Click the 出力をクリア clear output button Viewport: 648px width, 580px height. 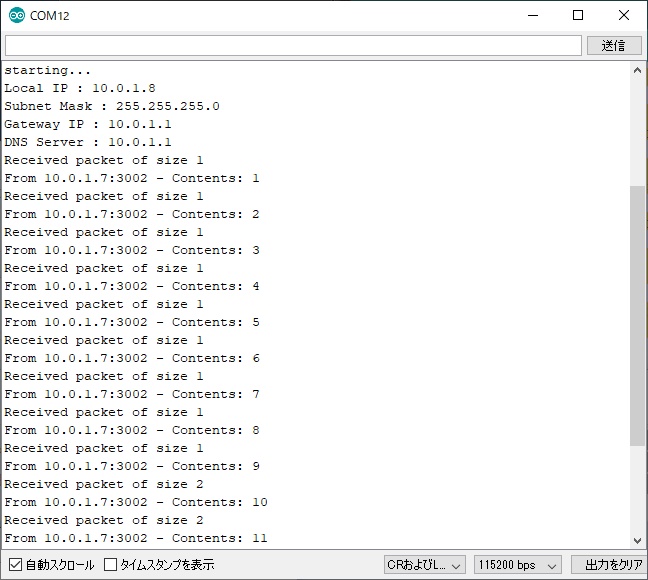click(x=609, y=564)
